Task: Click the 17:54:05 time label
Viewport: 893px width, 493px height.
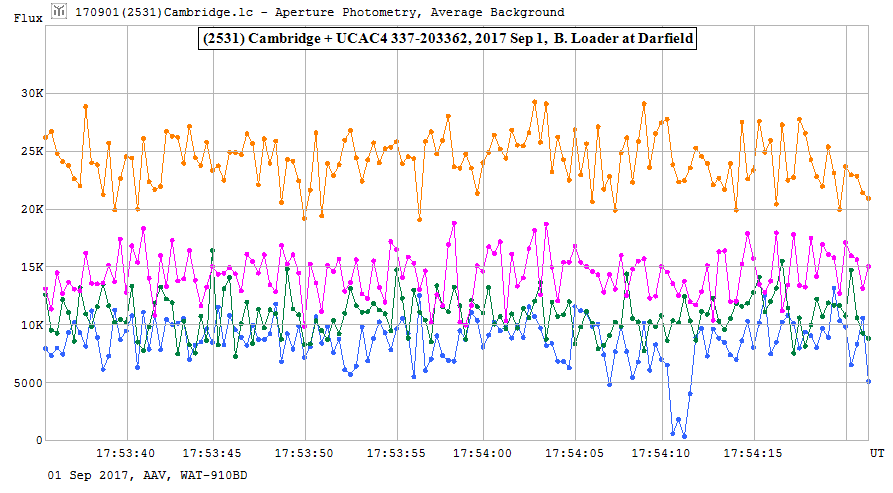Action: (575, 454)
